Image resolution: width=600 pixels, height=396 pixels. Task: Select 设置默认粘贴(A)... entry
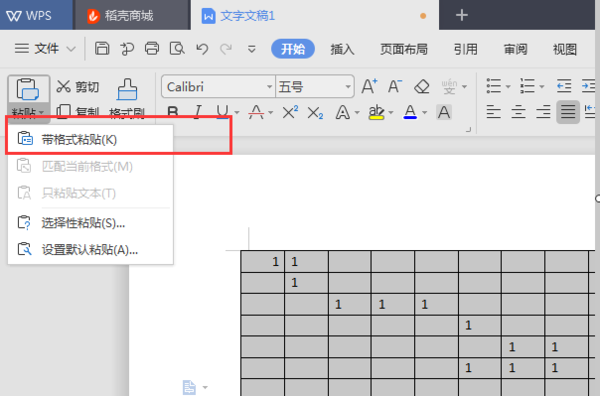tap(90, 250)
